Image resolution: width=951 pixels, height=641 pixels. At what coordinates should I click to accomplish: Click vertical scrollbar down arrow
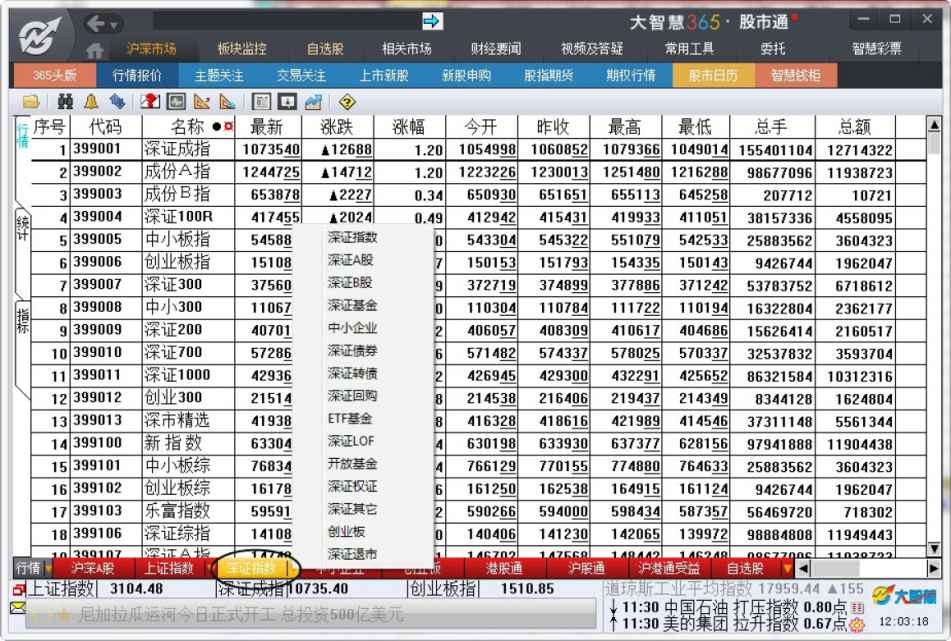click(x=934, y=549)
